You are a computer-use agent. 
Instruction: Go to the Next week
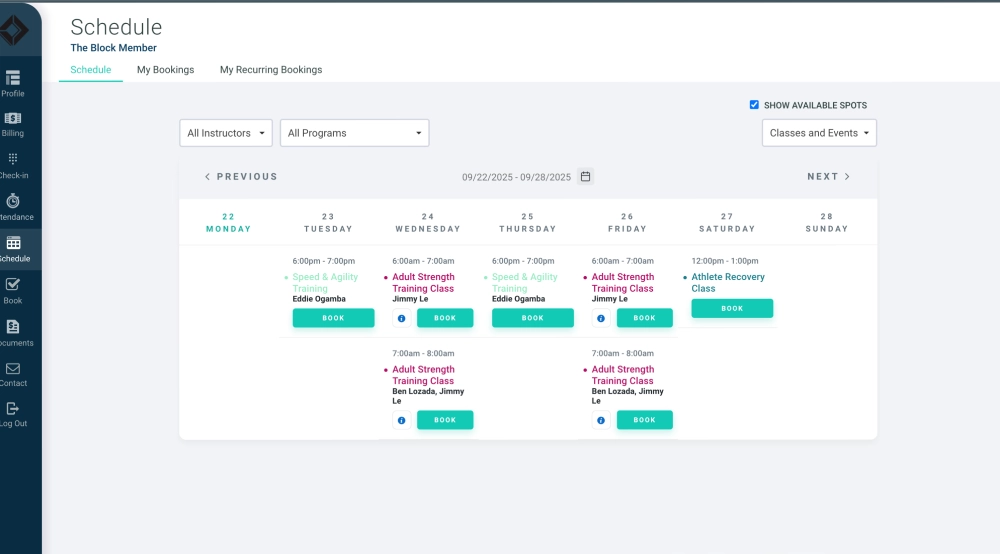click(828, 177)
